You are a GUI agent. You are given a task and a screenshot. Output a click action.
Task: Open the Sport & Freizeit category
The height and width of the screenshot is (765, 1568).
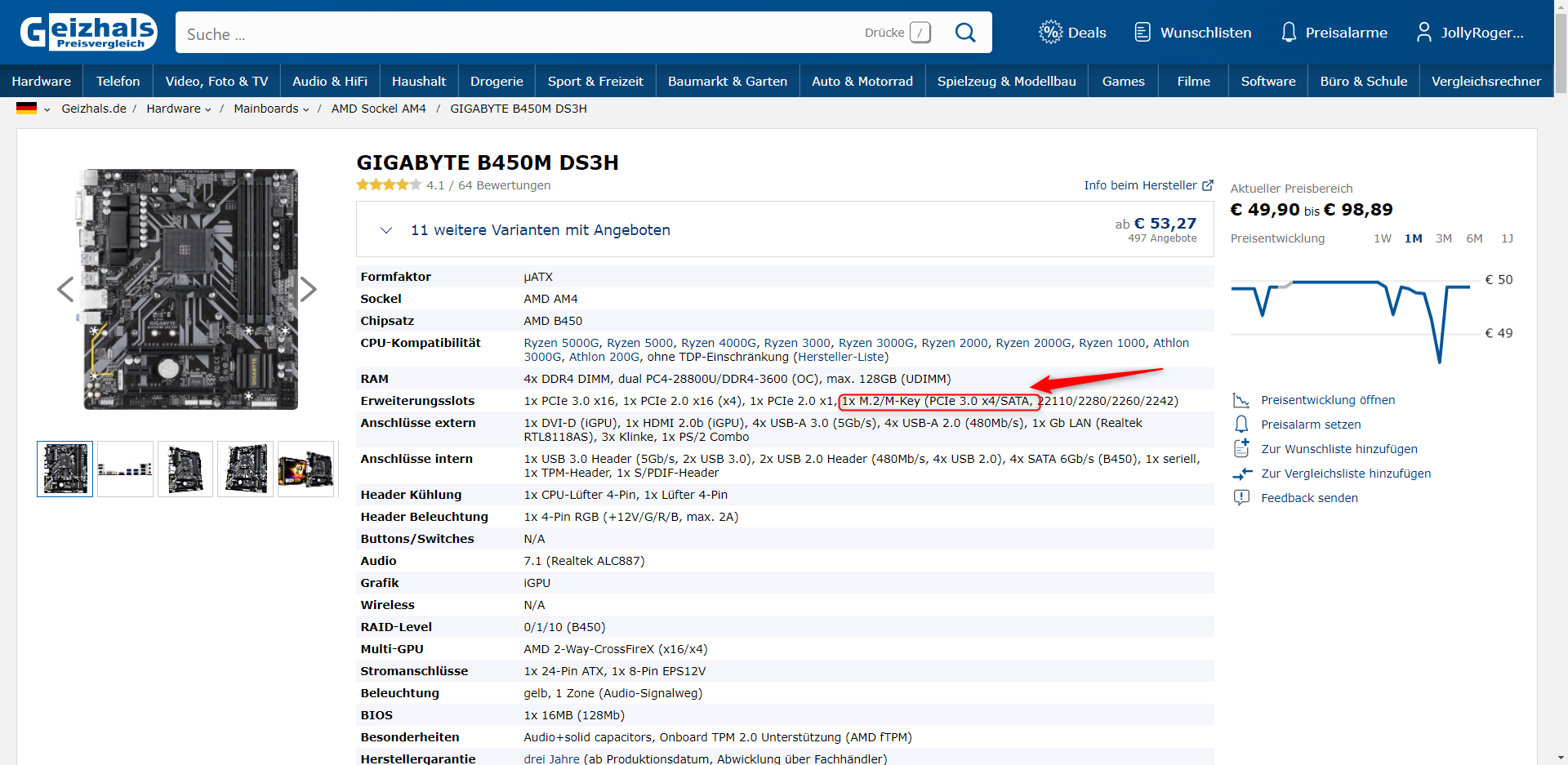(x=595, y=81)
